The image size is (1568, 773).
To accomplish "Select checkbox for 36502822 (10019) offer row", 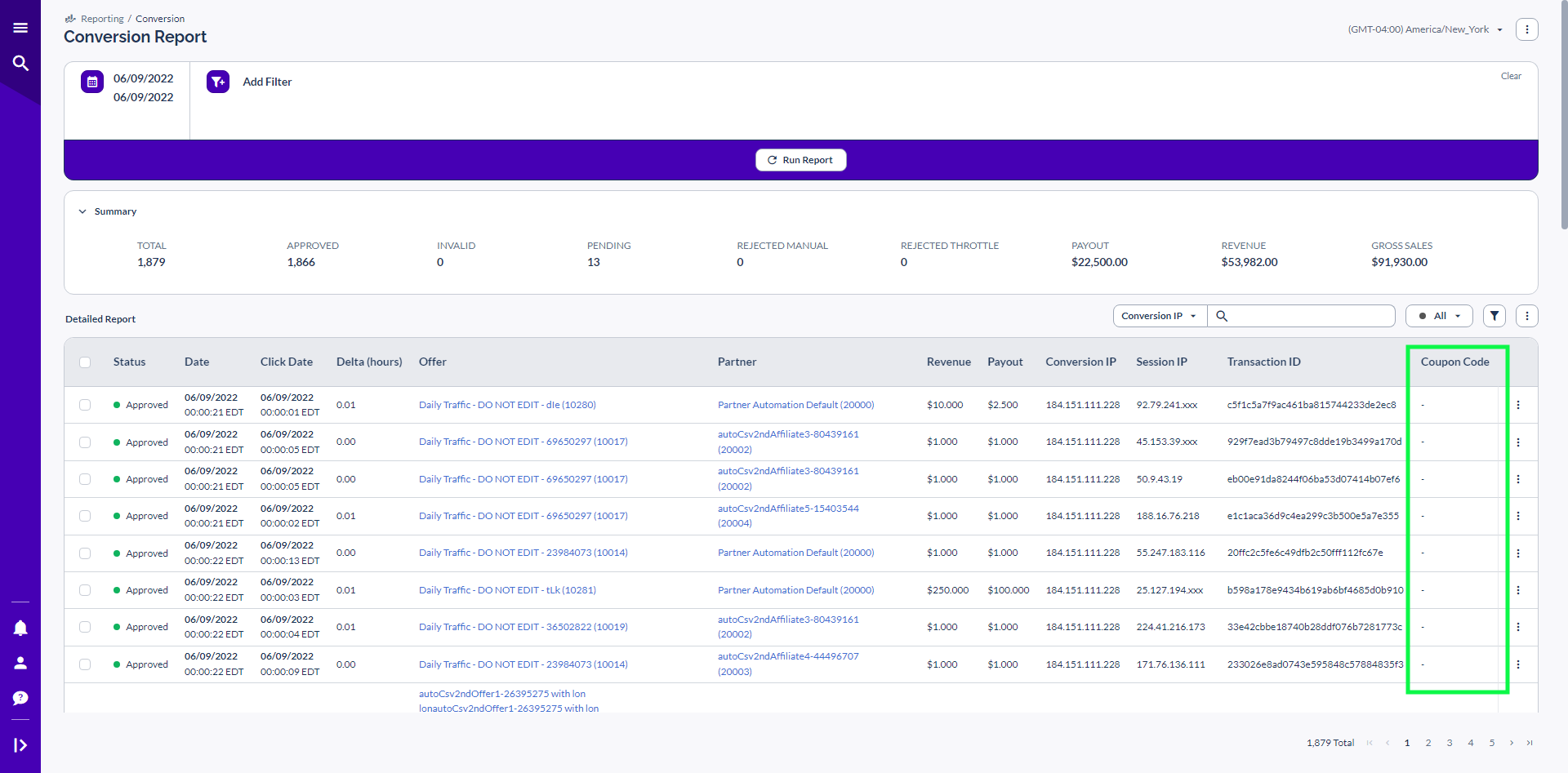I will pyautogui.click(x=85, y=627).
